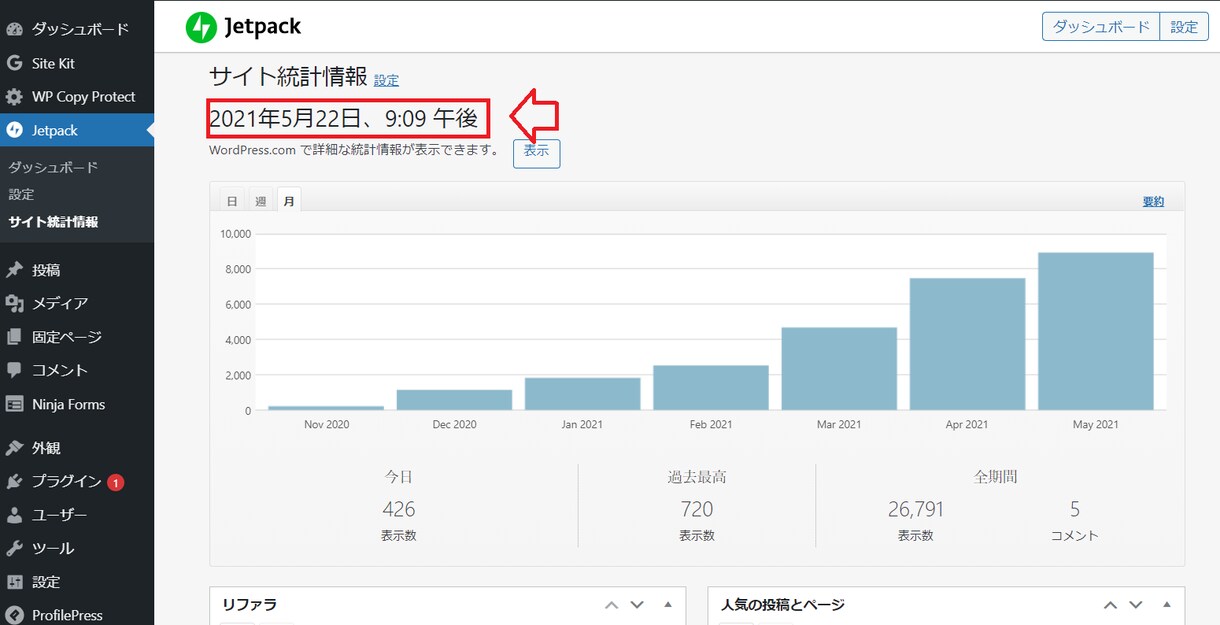Move リファラ panel down with arrow

pyautogui.click(x=637, y=605)
